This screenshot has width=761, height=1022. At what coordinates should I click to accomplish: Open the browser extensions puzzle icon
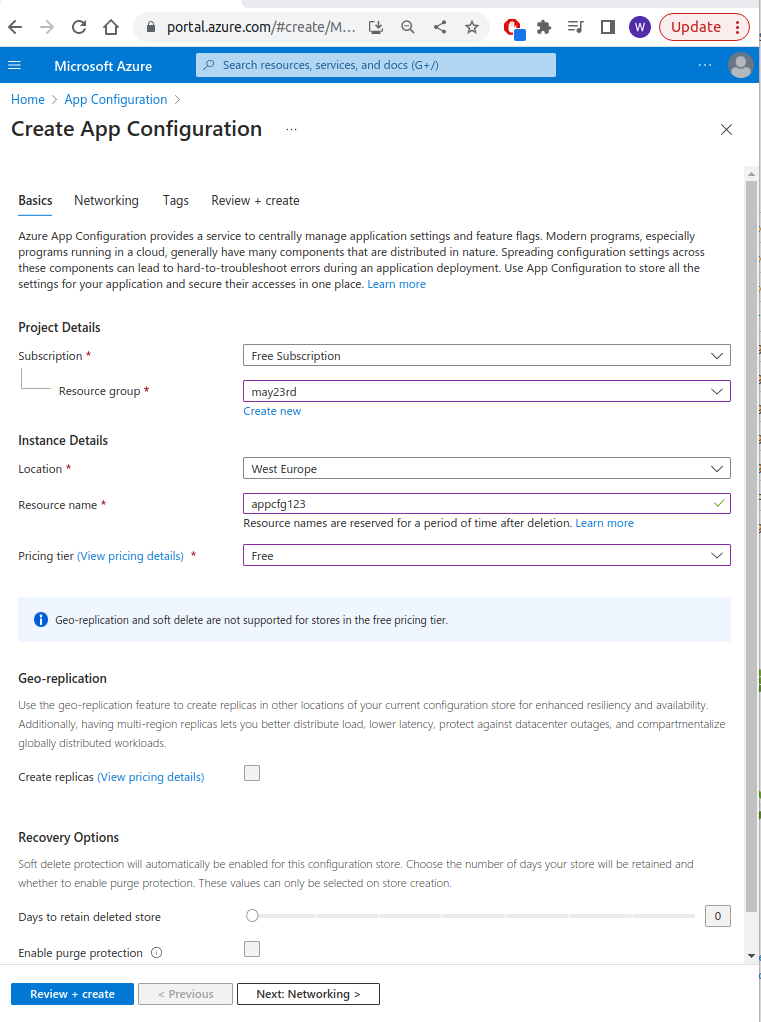click(x=544, y=27)
